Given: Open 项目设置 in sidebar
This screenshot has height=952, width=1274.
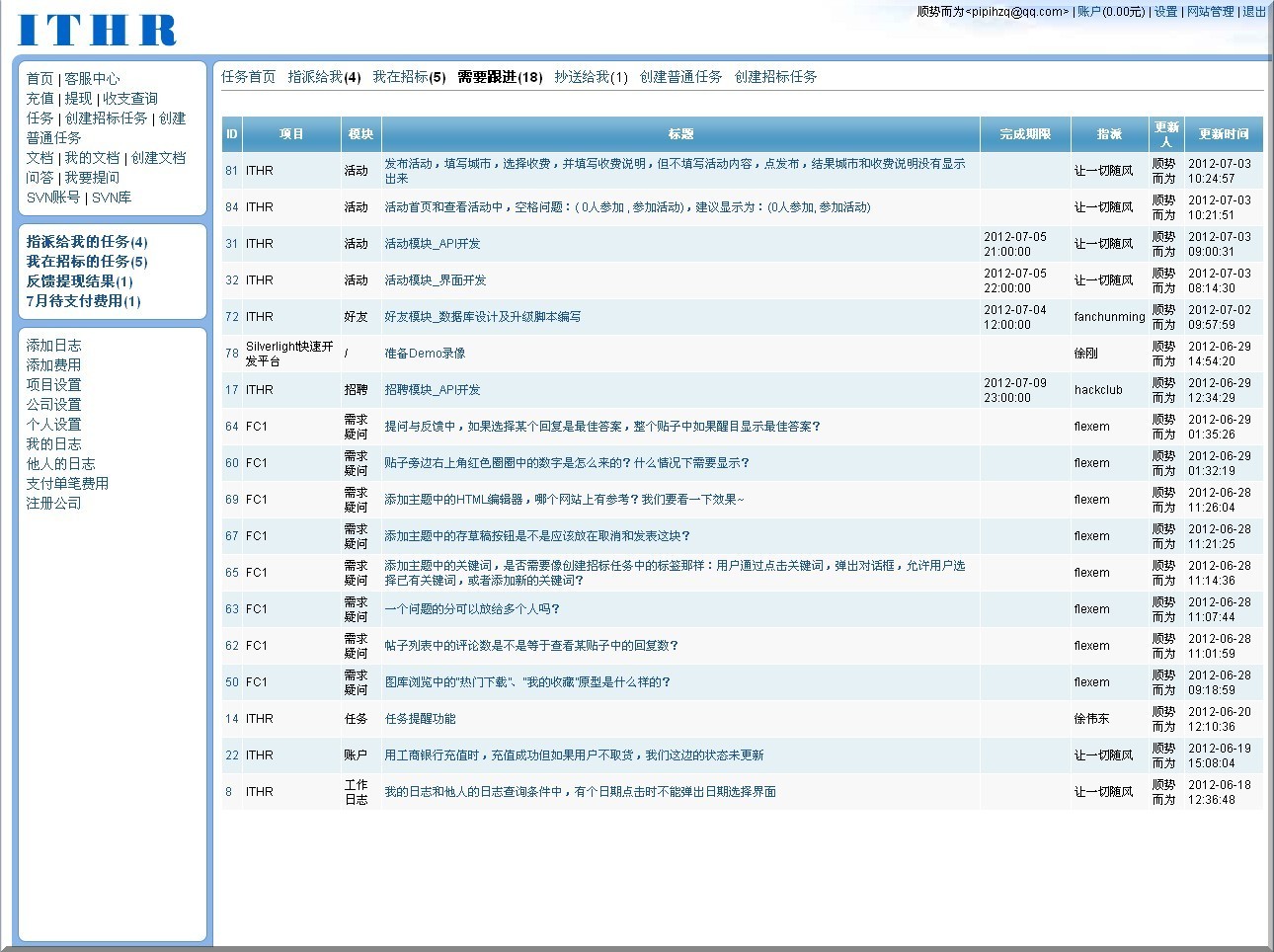Looking at the screenshot, I should click(x=53, y=385).
